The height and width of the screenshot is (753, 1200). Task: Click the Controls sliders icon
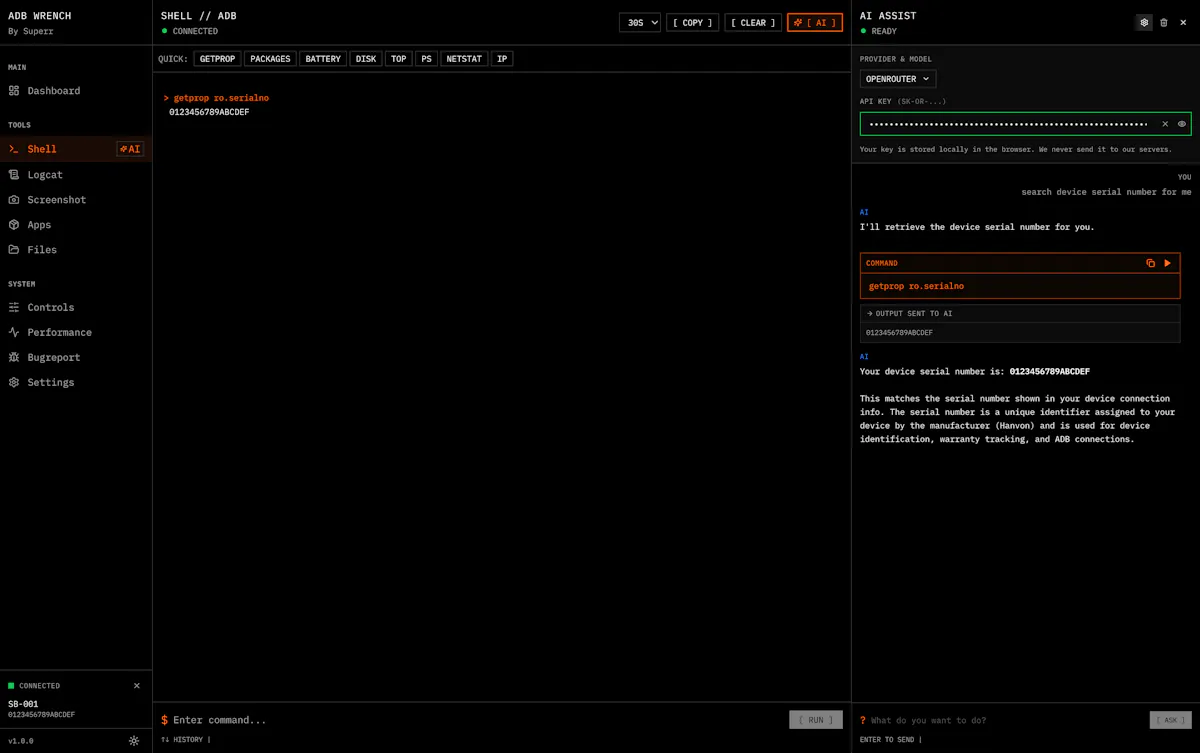[x=14, y=307]
